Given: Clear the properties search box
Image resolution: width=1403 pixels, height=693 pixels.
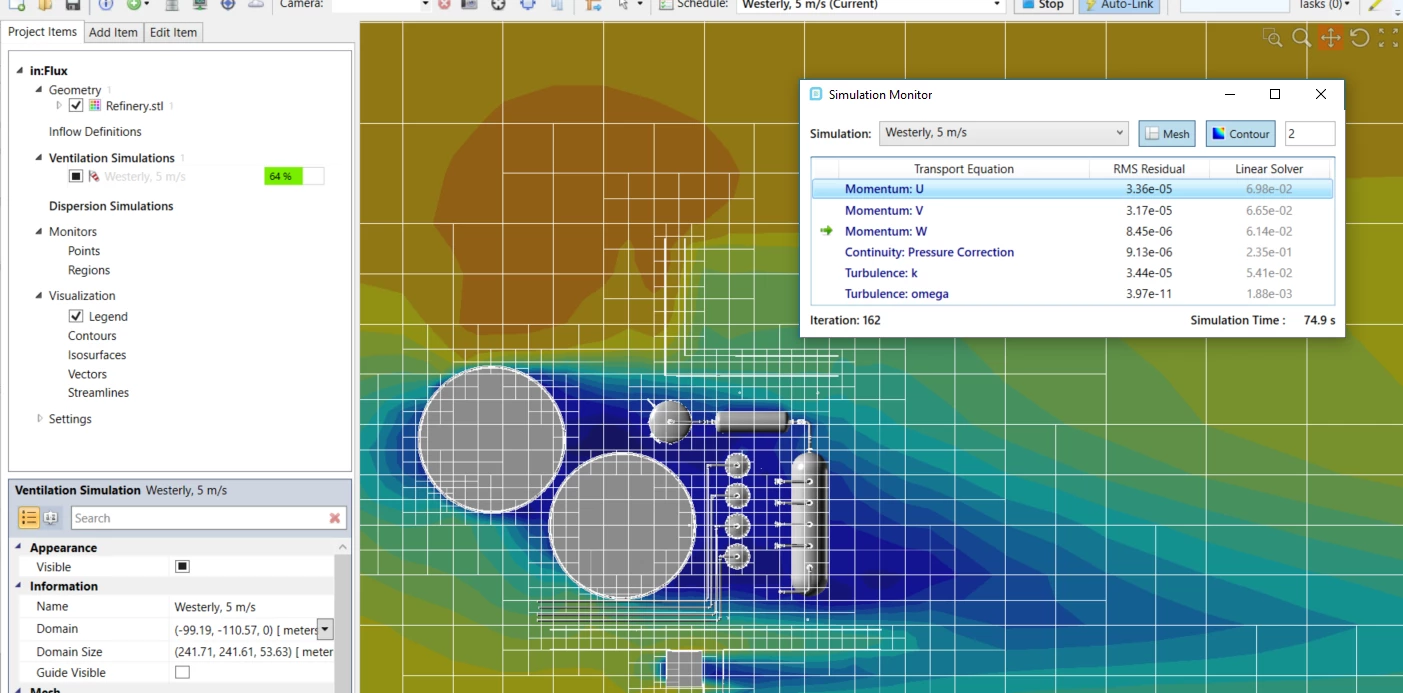Looking at the screenshot, I should point(335,518).
